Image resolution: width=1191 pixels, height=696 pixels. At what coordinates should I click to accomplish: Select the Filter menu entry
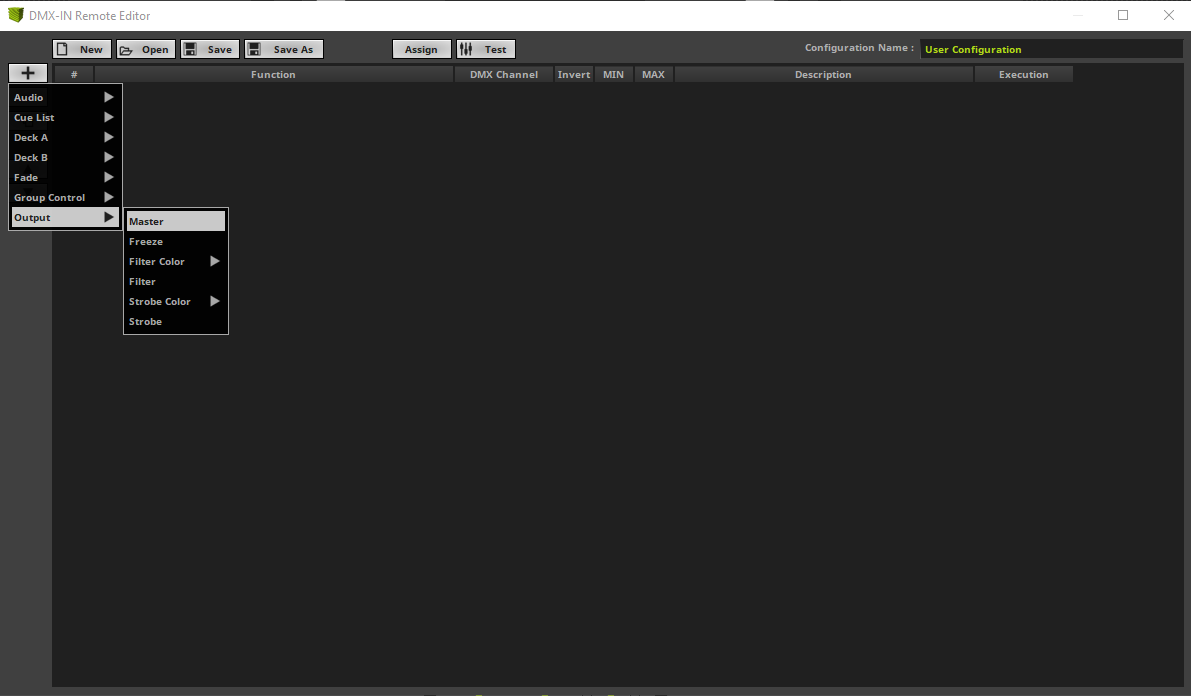pos(175,281)
